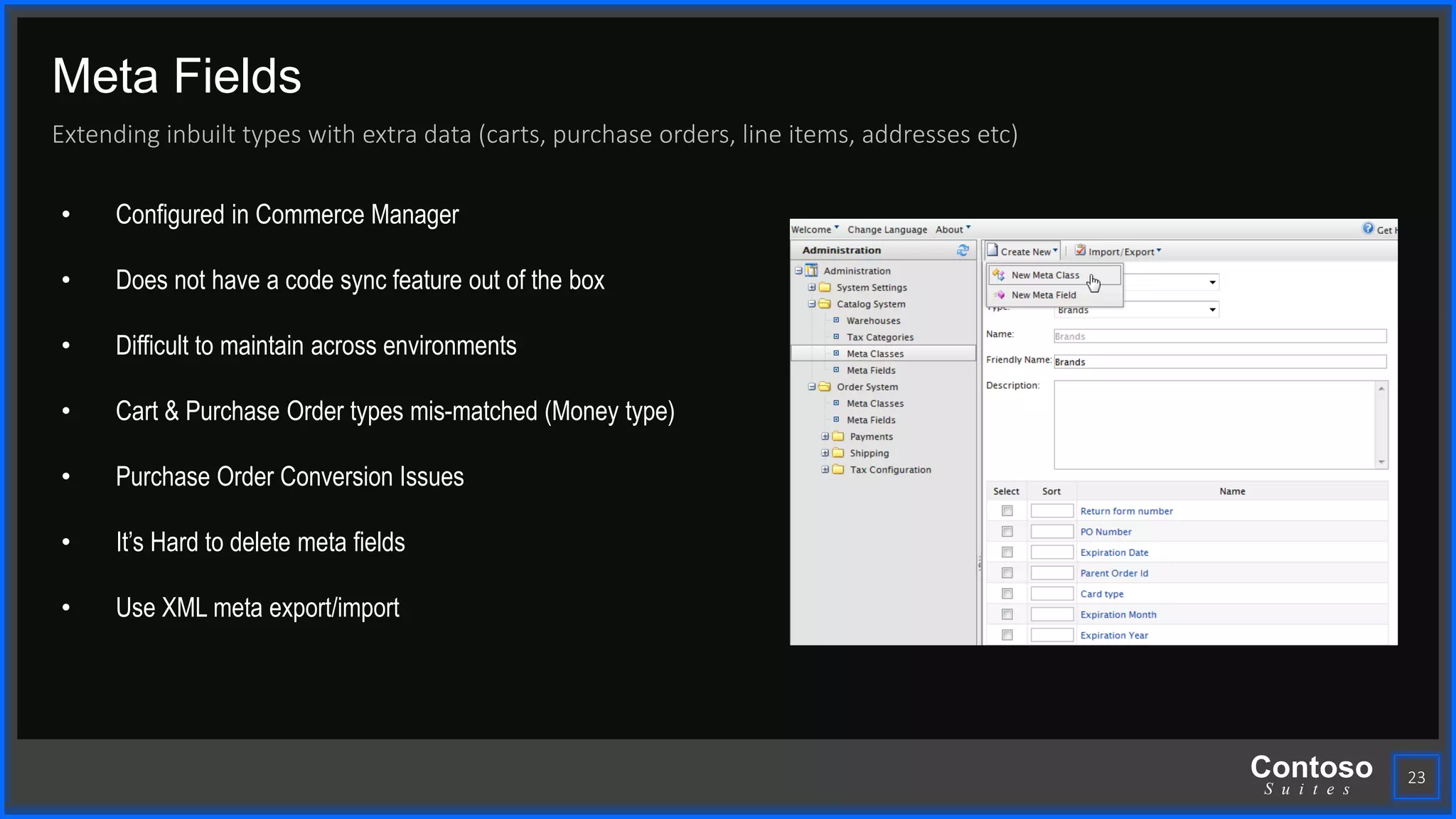1456x819 pixels.
Task: Click the New Meta Class icon
Action: (x=999, y=275)
